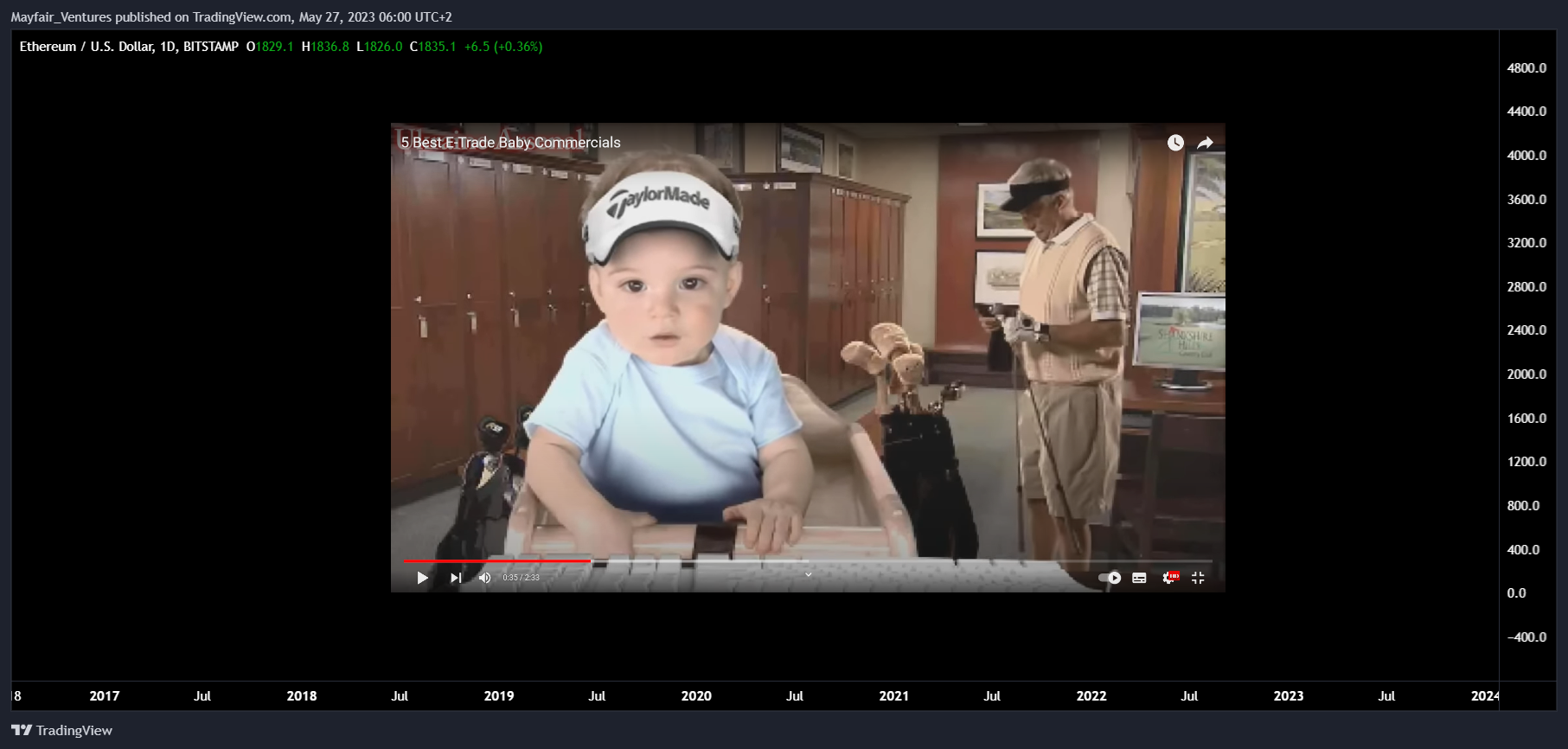
Task: Click the 2019 time axis label
Action: pyautogui.click(x=499, y=696)
